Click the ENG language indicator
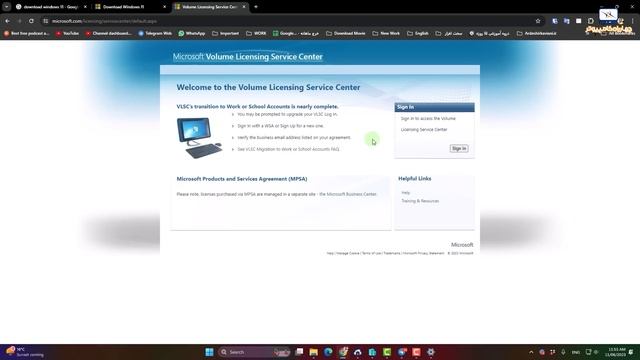 click(576, 352)
